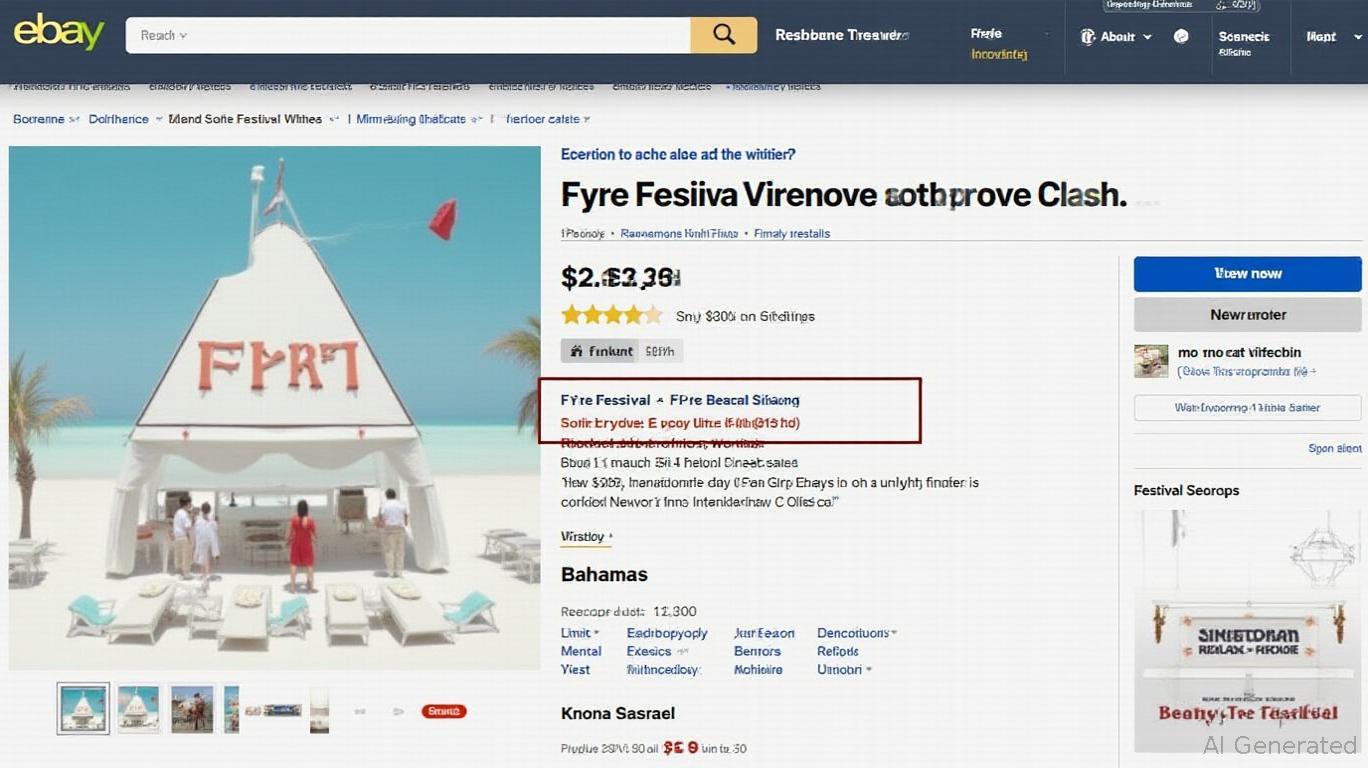Viewport: 1368px width, 768px height.
Task: Select the third product thumbnail
Action: (x=192, y=709)
